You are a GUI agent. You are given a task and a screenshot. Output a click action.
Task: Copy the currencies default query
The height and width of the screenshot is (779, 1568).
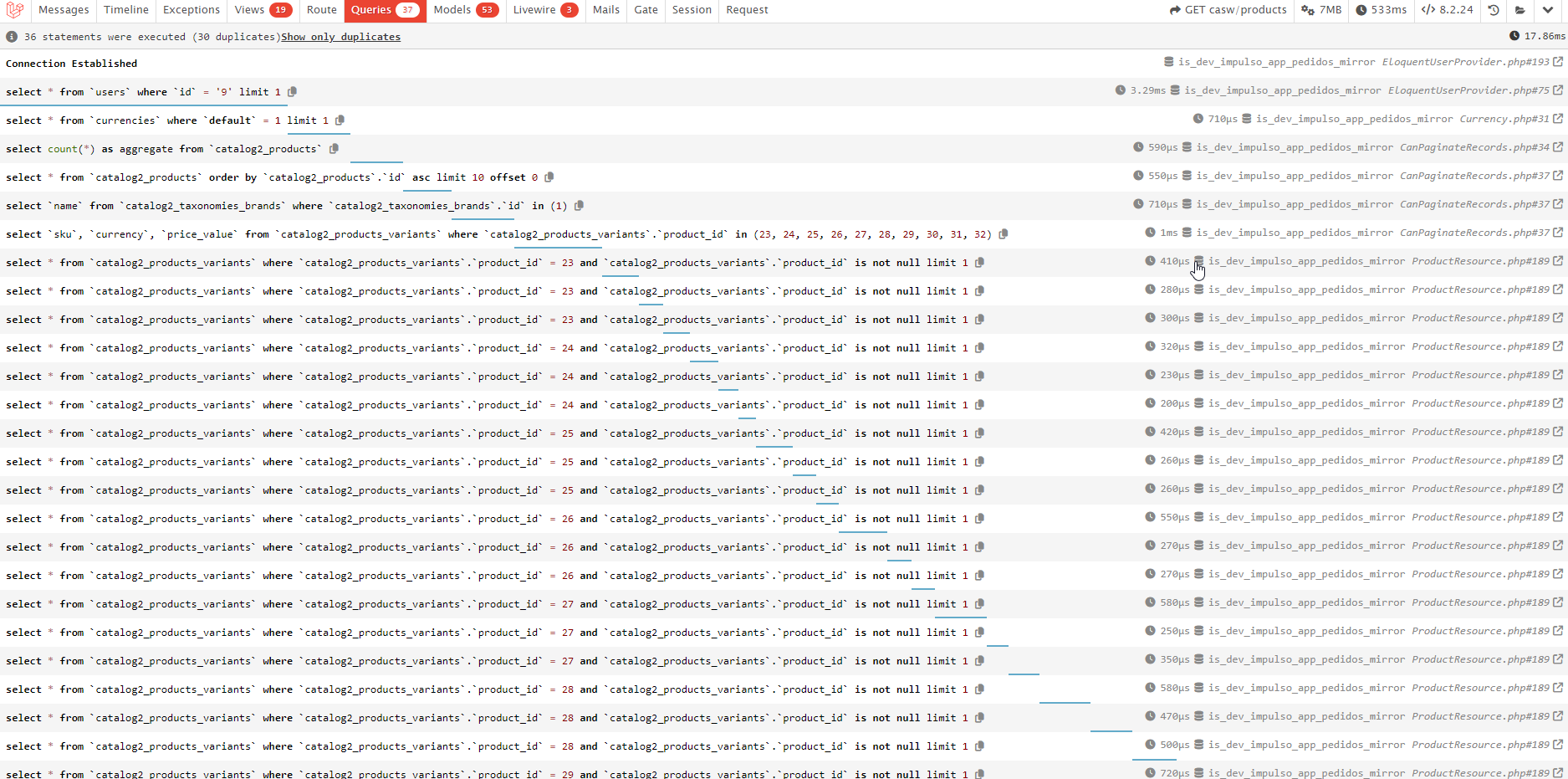coord(340,120)
